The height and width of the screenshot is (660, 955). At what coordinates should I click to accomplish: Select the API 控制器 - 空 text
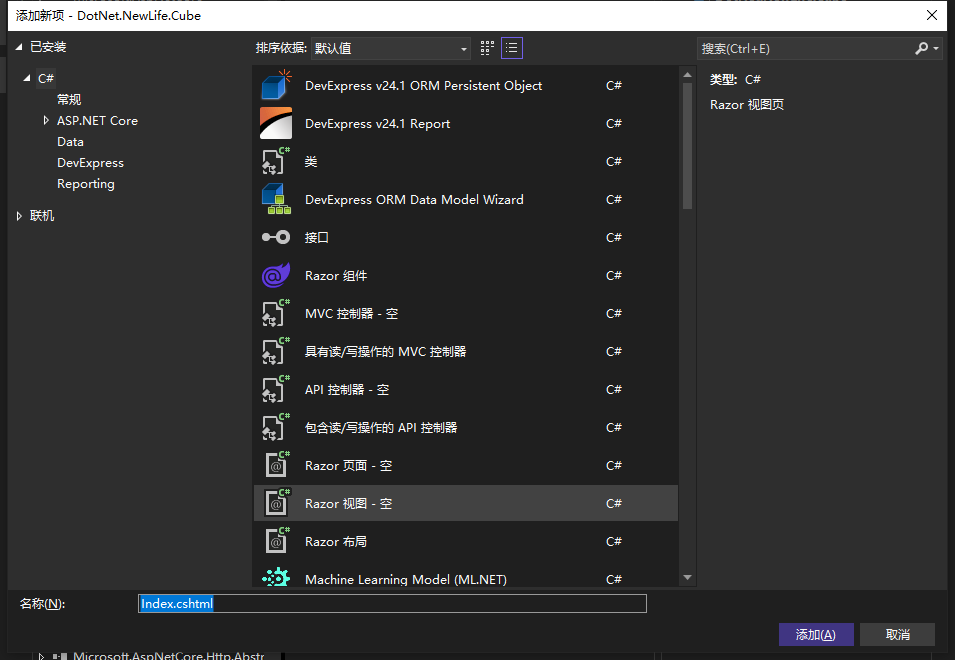pyautogui.click(x=347, y=390)
